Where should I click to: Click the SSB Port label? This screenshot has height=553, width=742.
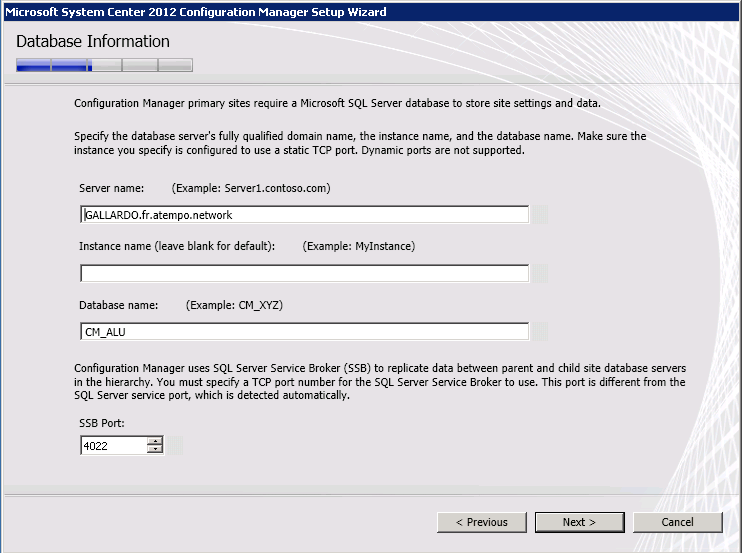[x=102, y=423]
